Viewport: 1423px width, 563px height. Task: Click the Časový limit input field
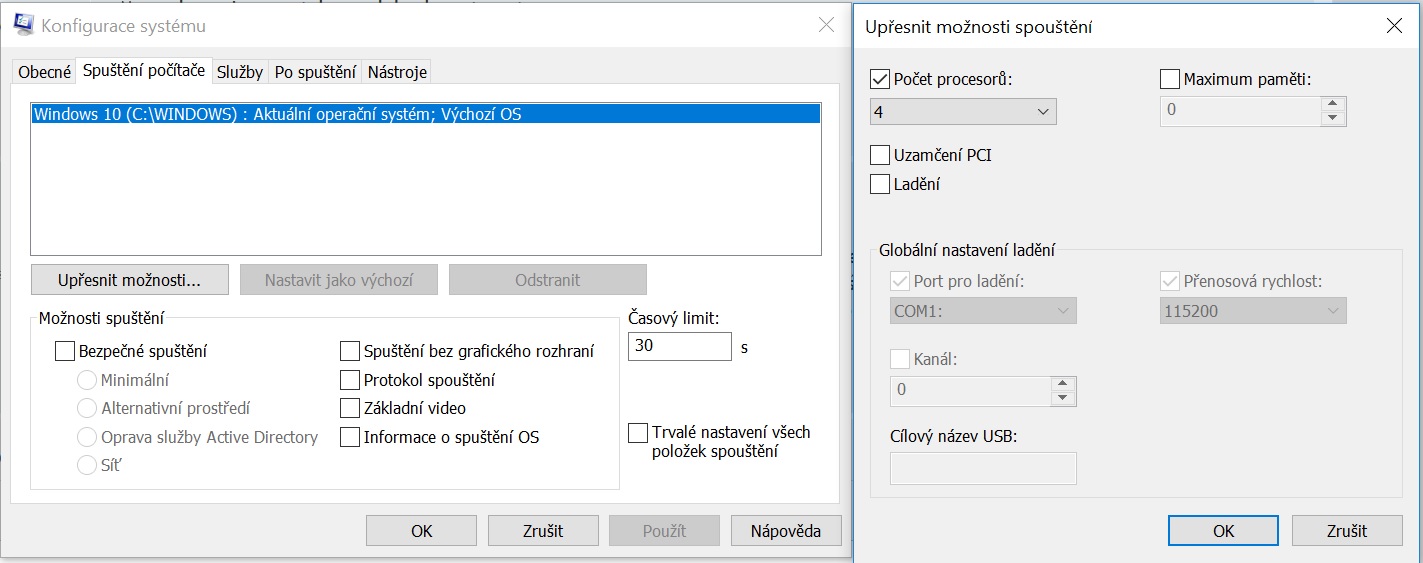[x=680, y=347]
